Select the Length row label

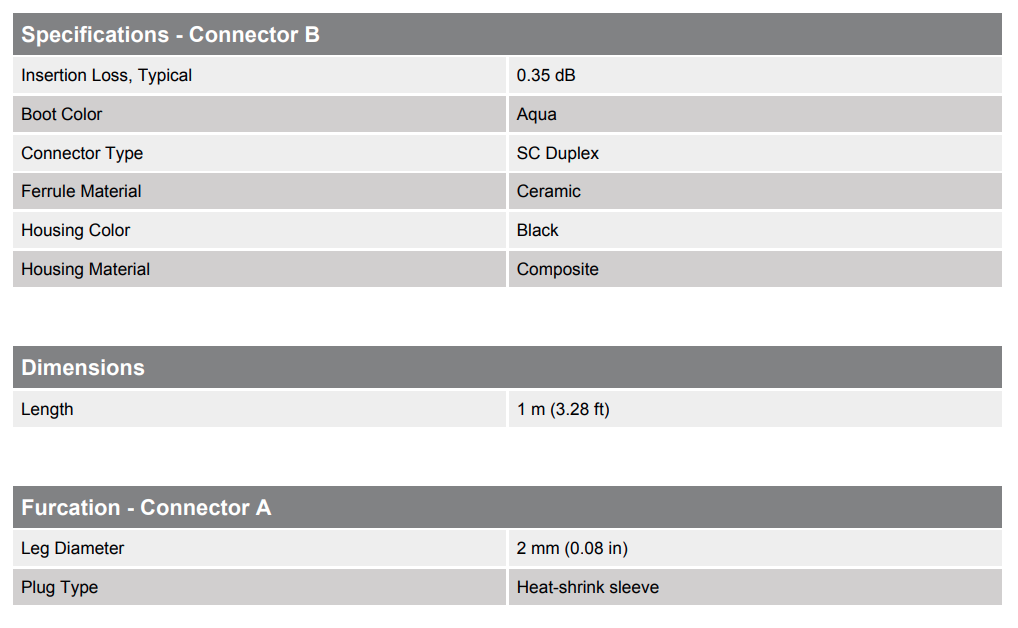point(47,410)
